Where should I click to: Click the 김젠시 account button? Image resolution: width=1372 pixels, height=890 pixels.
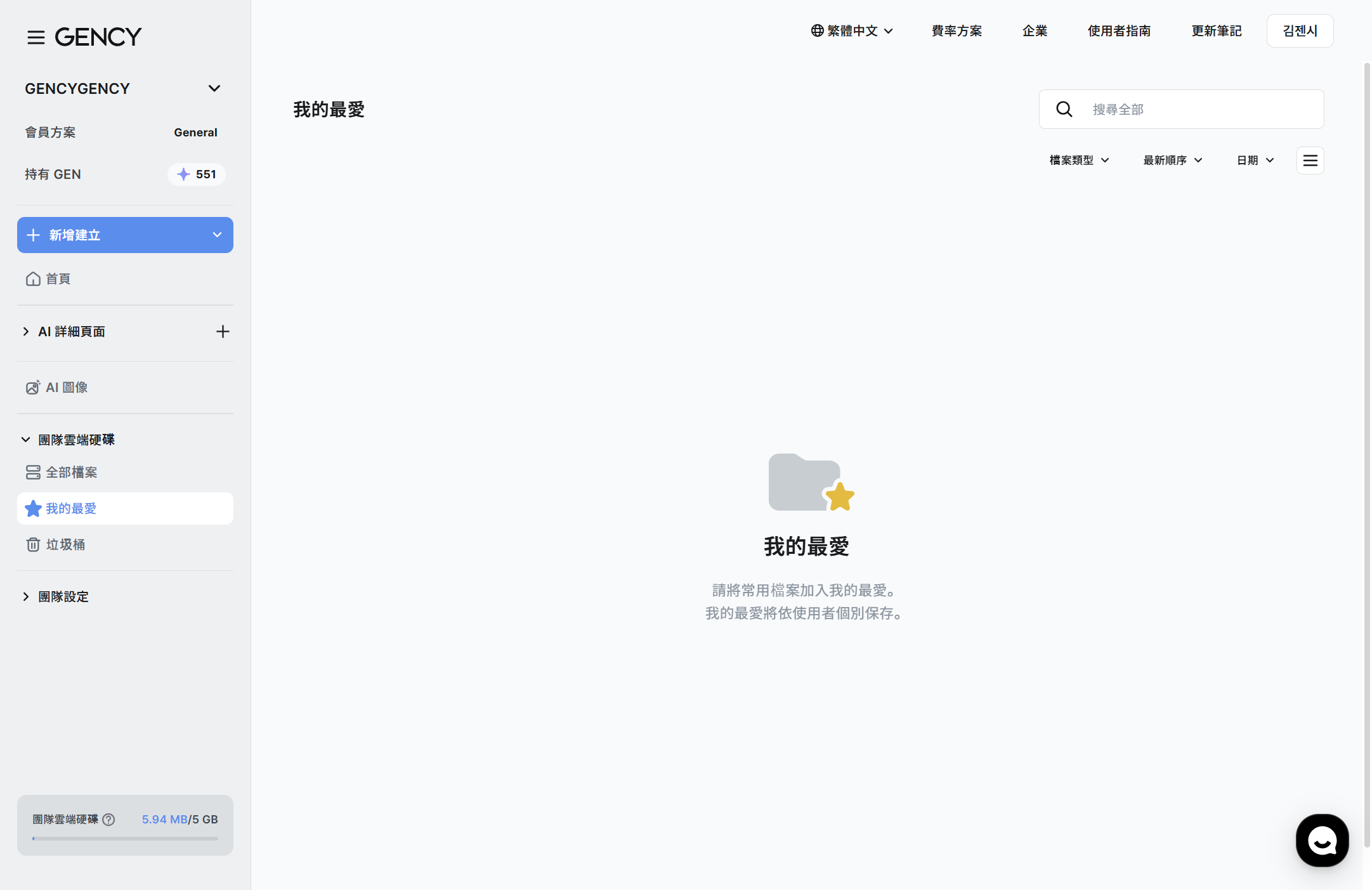tap(1300, 30)
